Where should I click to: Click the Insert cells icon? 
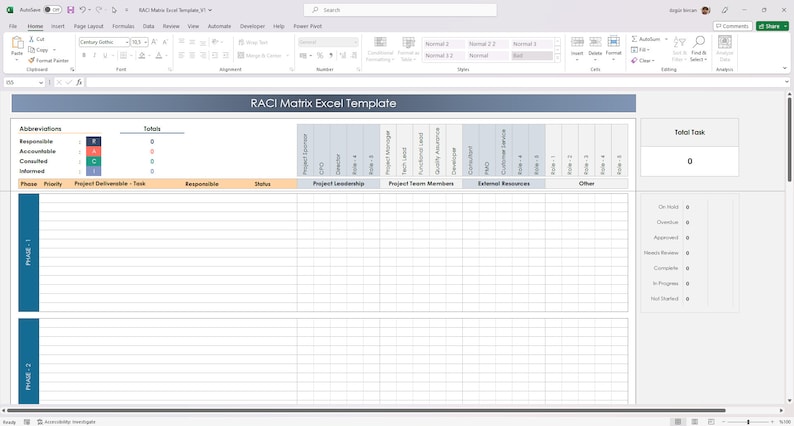pyautogui.click(x=577, y=42)
